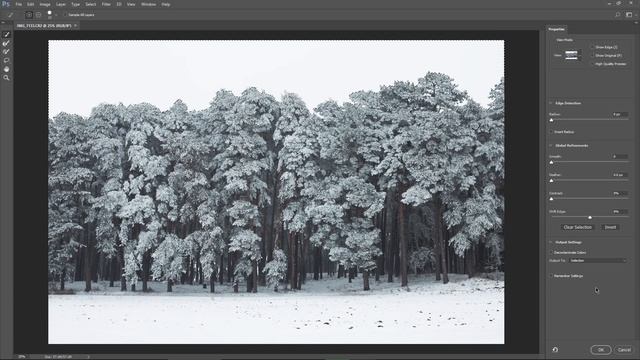Open the Edit menu
Image resolution: width=640 pixels, height=360 pixels.
coord(31,4)
